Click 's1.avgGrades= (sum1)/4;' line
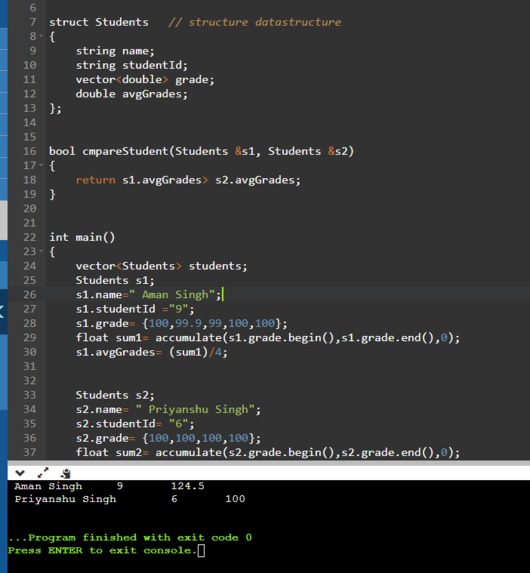This screenshot has height=573, width=530. 151,352
